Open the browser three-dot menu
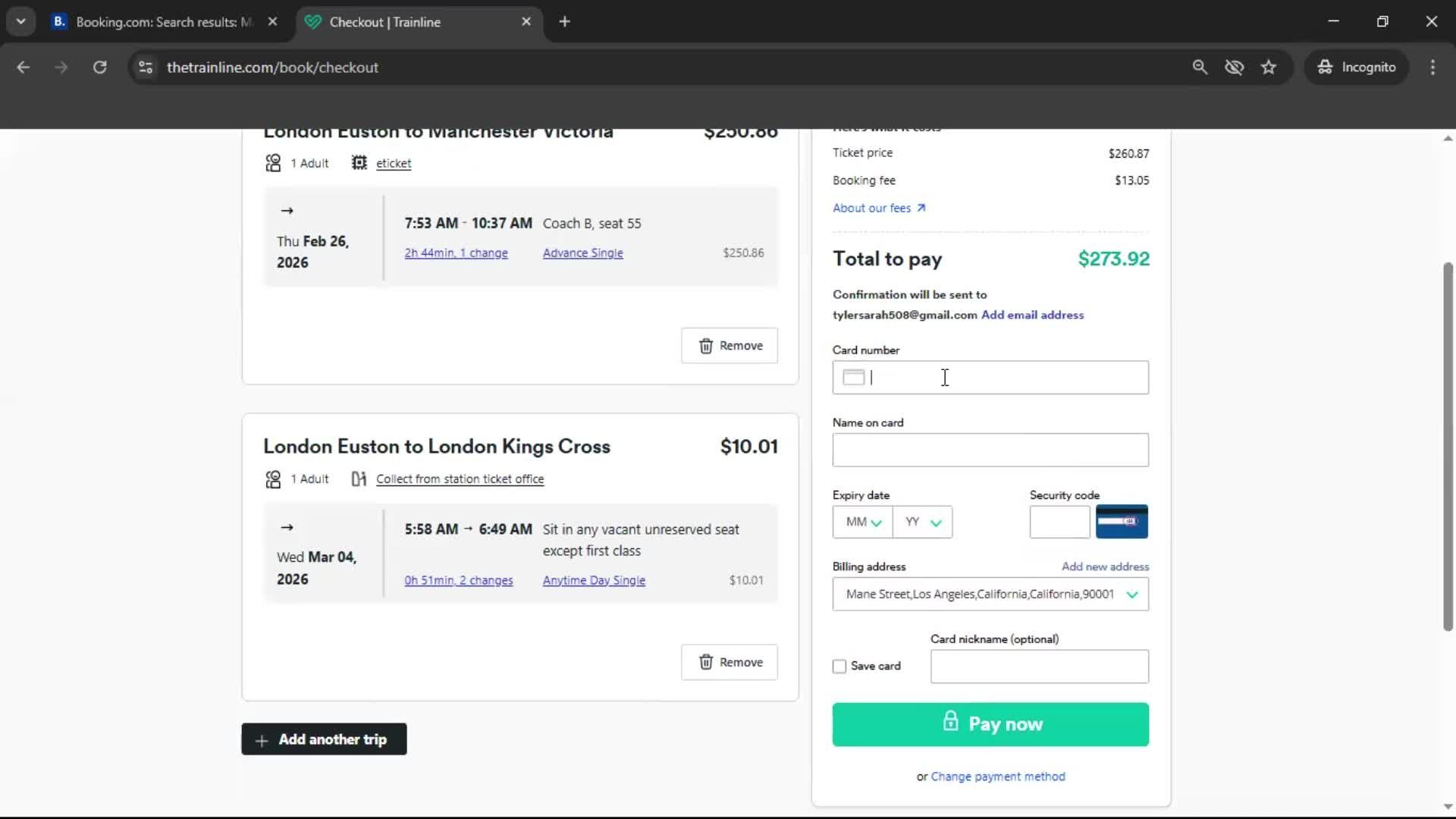The height and width of the screenshot is (819, 1456). click(x=1432, y=67)
